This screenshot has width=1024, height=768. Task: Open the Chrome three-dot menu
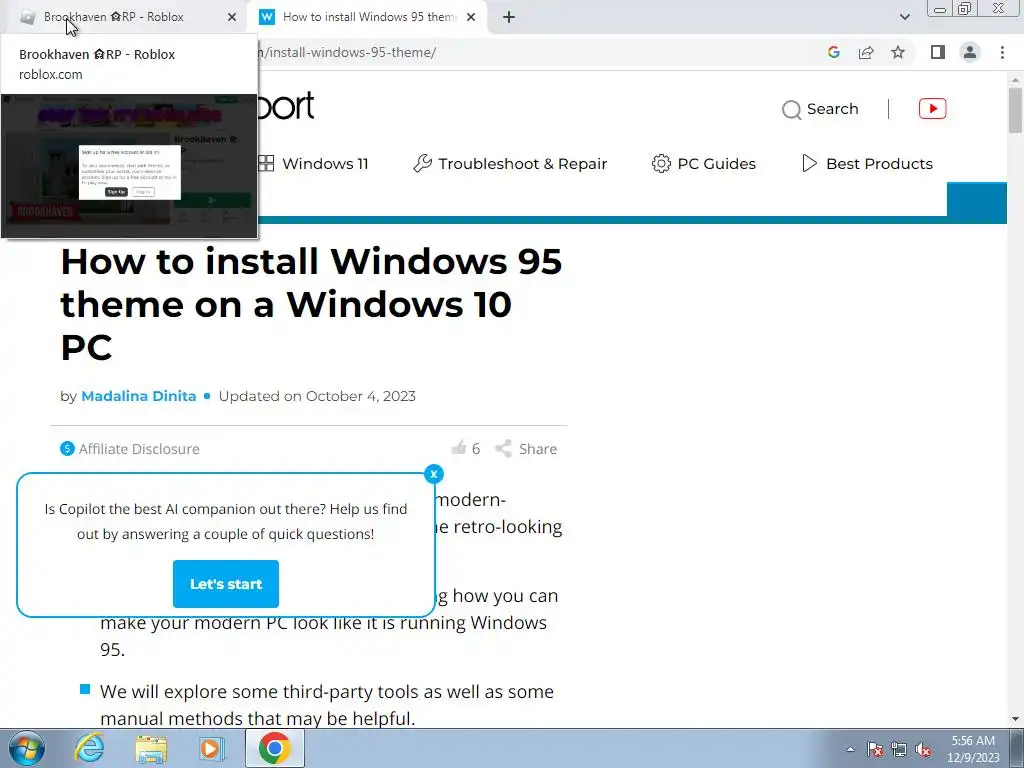click(x=1002, y=52)
